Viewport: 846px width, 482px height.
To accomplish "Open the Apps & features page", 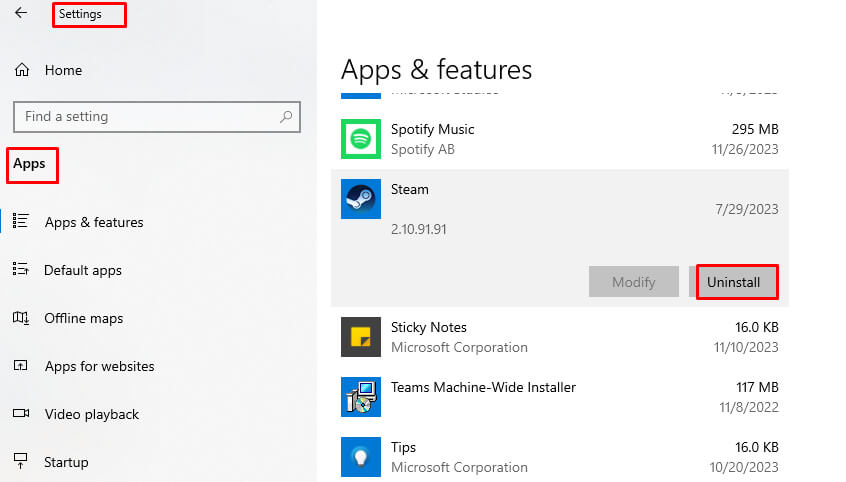I will 94,222.
